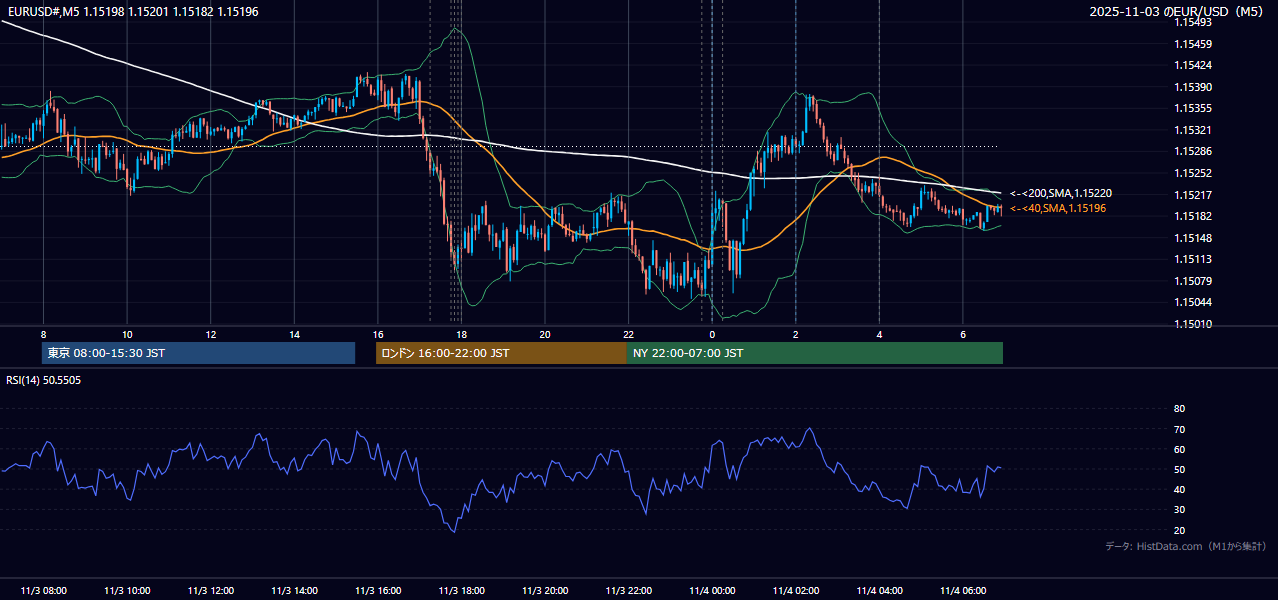The height and width of the screenshot is (600, 1278).
Task: Click midnight hour tick 0 under price chart
Action: pyautogui.click(x=712, y=334)
